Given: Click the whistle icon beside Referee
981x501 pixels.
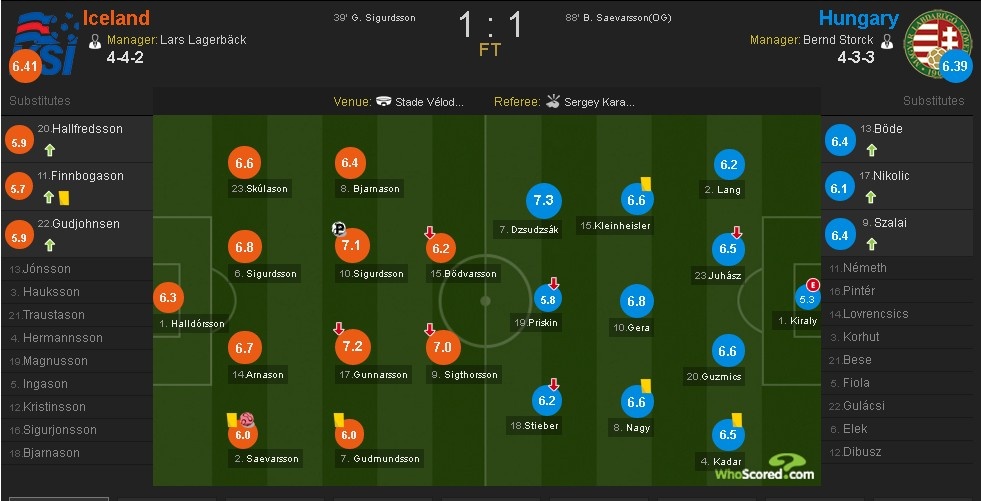Looking at the screenshot, I should coord(553,101).
